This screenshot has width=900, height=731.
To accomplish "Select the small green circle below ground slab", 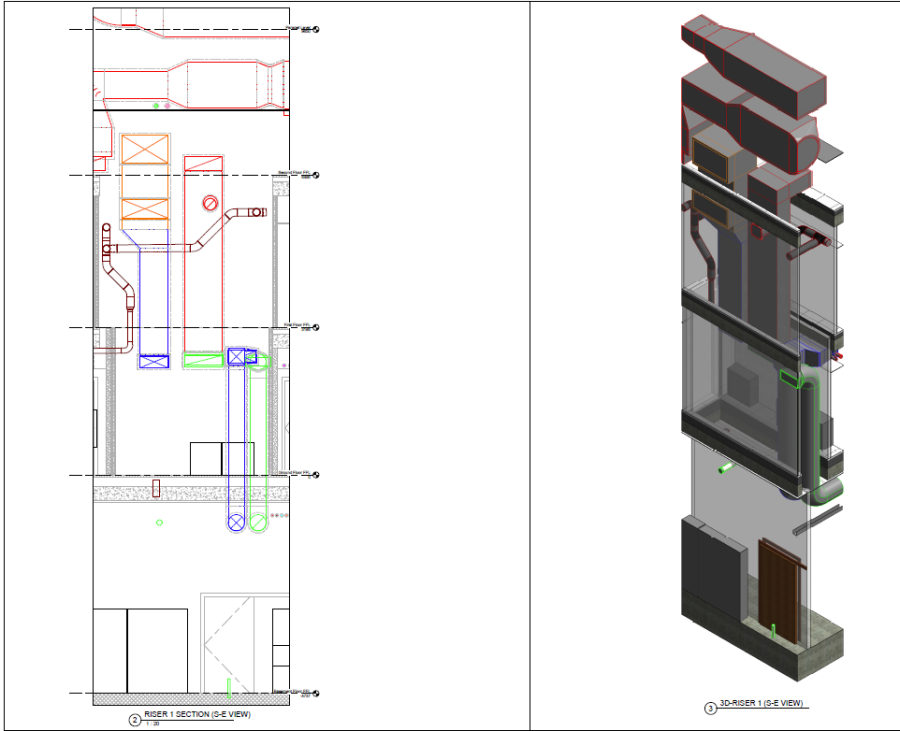I will pos(159,522).
